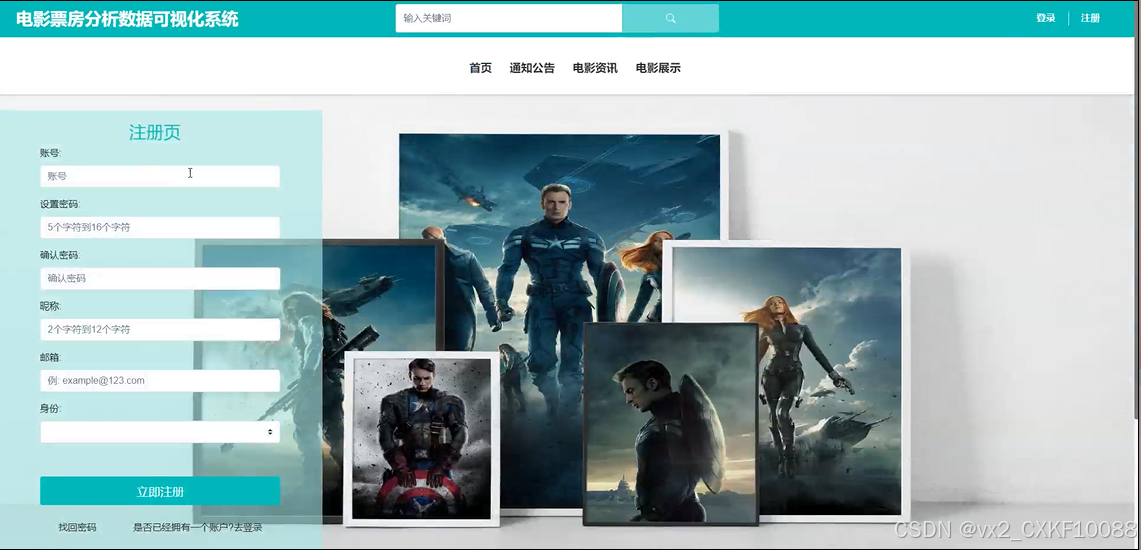Open the 注册 link in header
Viewport: 1141px width, 550px height.
click(1090, 18)
